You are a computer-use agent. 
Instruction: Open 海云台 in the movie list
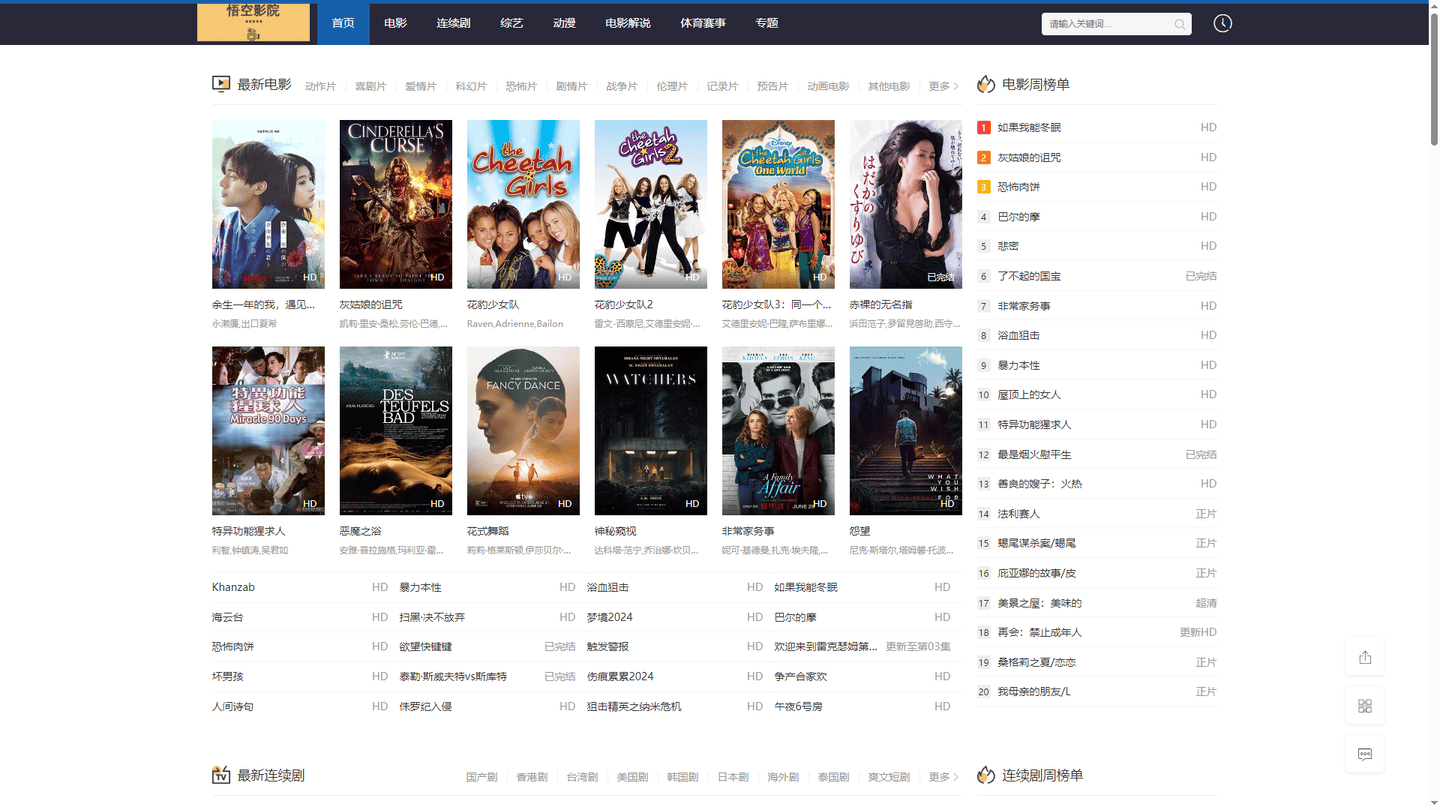(227, 617)
